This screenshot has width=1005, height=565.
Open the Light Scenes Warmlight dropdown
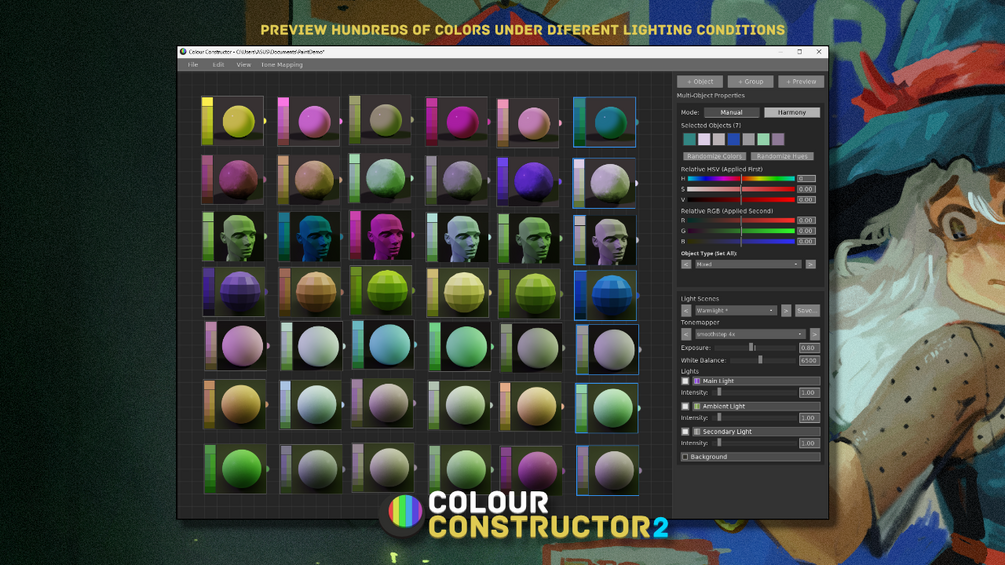(736, 311)
